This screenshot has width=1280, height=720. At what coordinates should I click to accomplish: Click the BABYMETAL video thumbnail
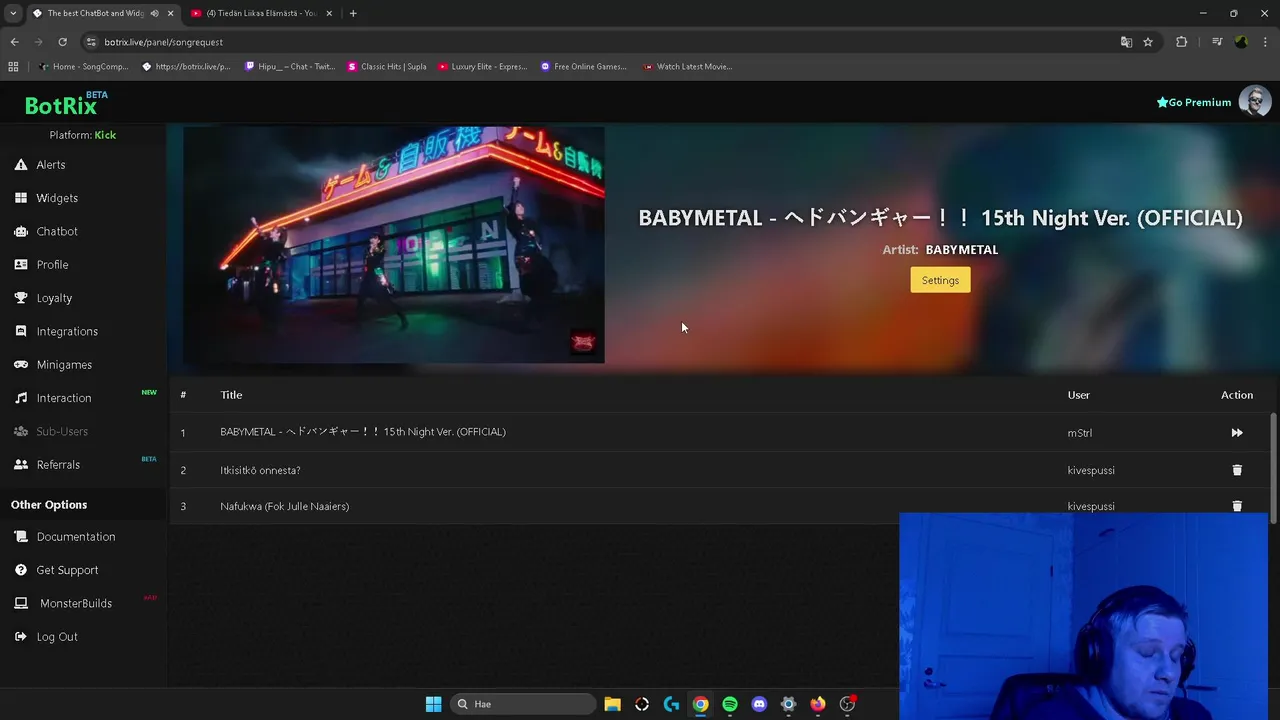[394, 245]
